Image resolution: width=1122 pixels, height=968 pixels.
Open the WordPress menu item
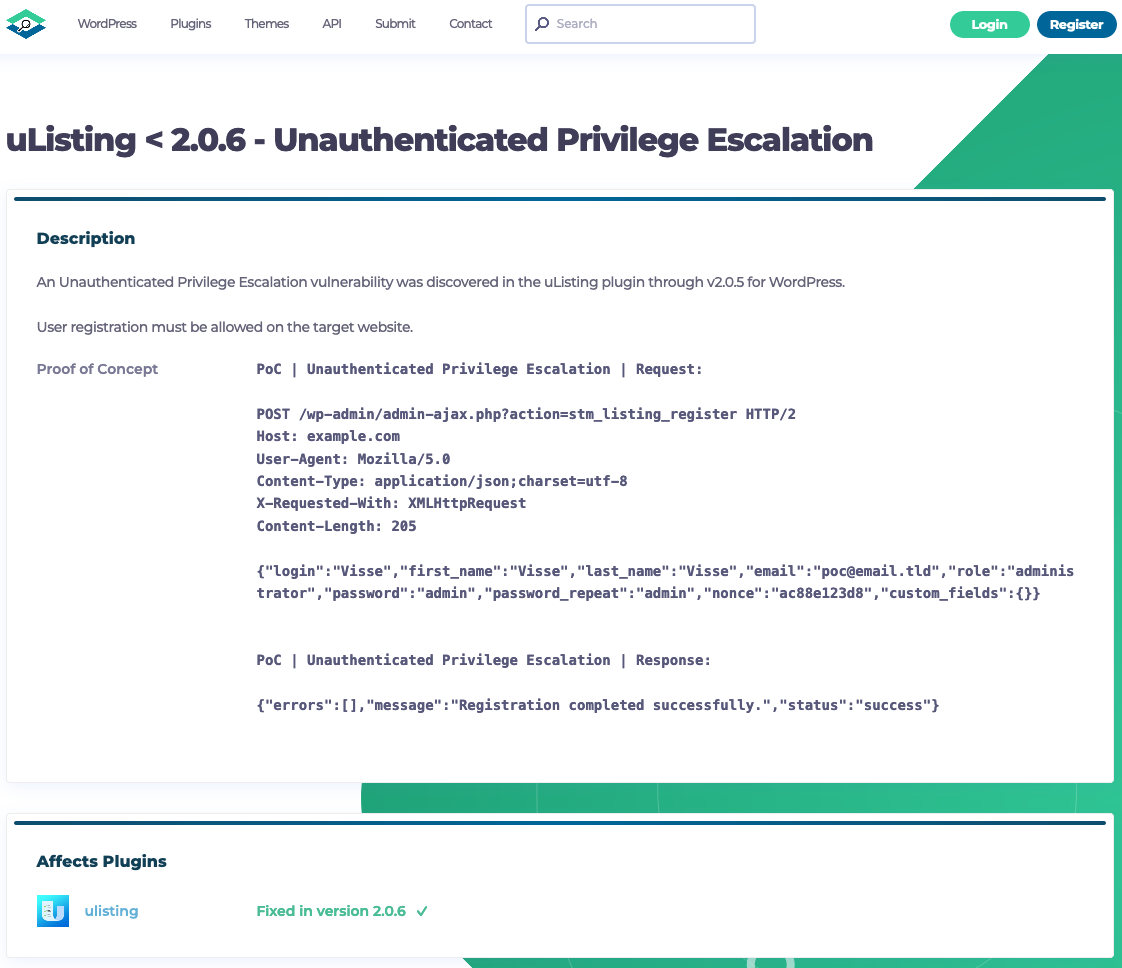pyautogui.click(x=107, y=24)
